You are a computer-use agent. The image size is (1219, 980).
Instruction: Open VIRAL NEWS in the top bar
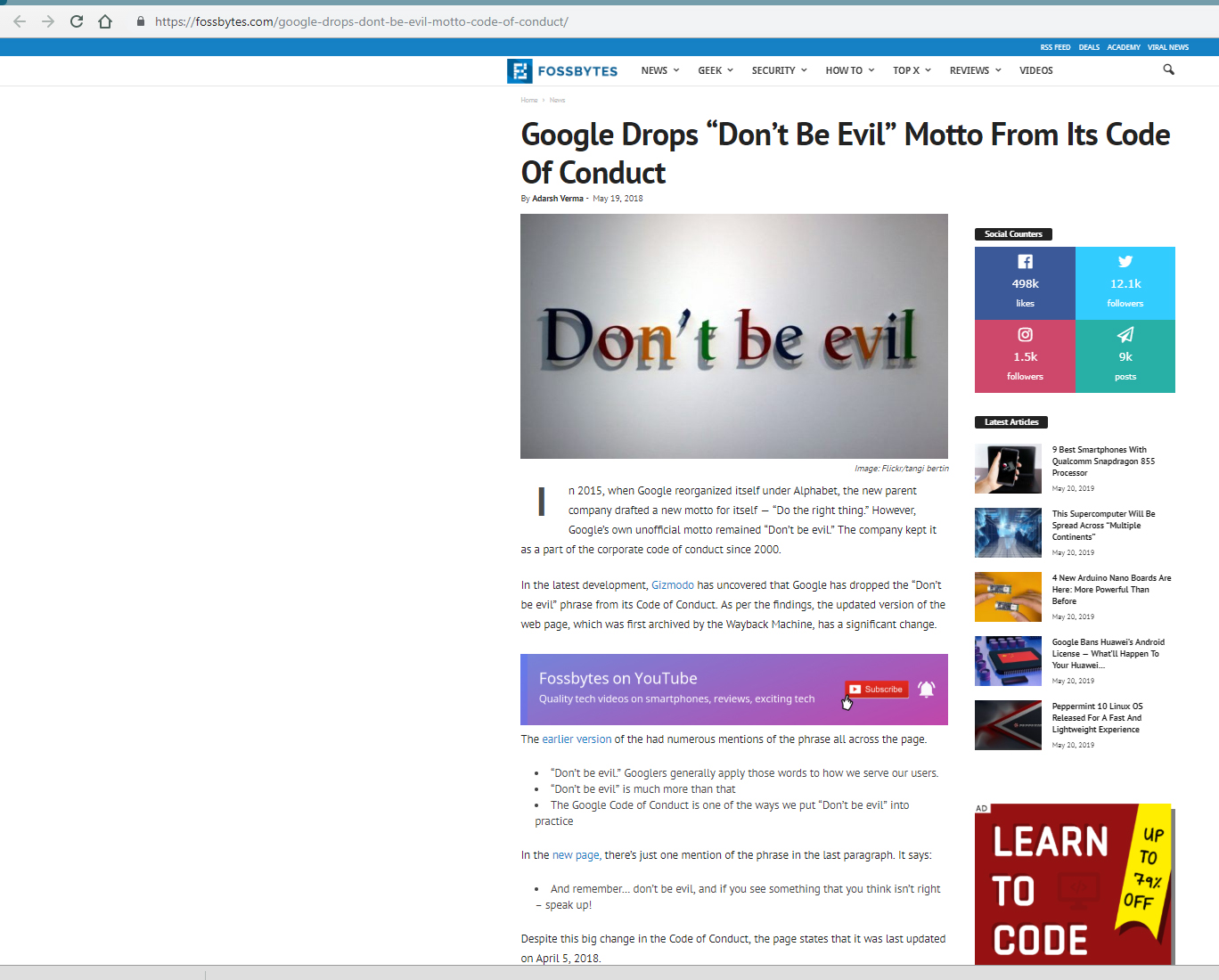pos(1168,47)
